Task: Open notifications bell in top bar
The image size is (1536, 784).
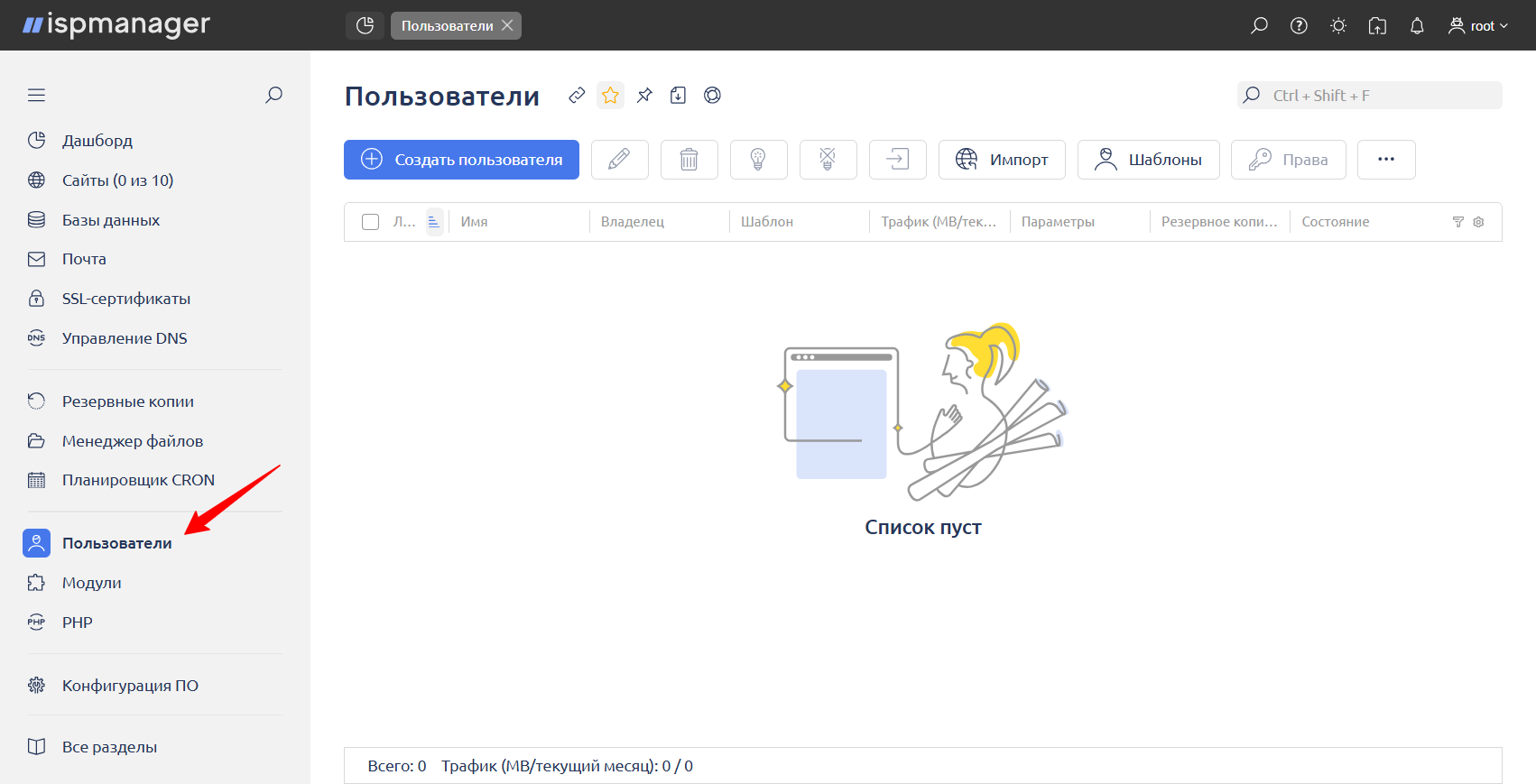Action: [1417, 26]
